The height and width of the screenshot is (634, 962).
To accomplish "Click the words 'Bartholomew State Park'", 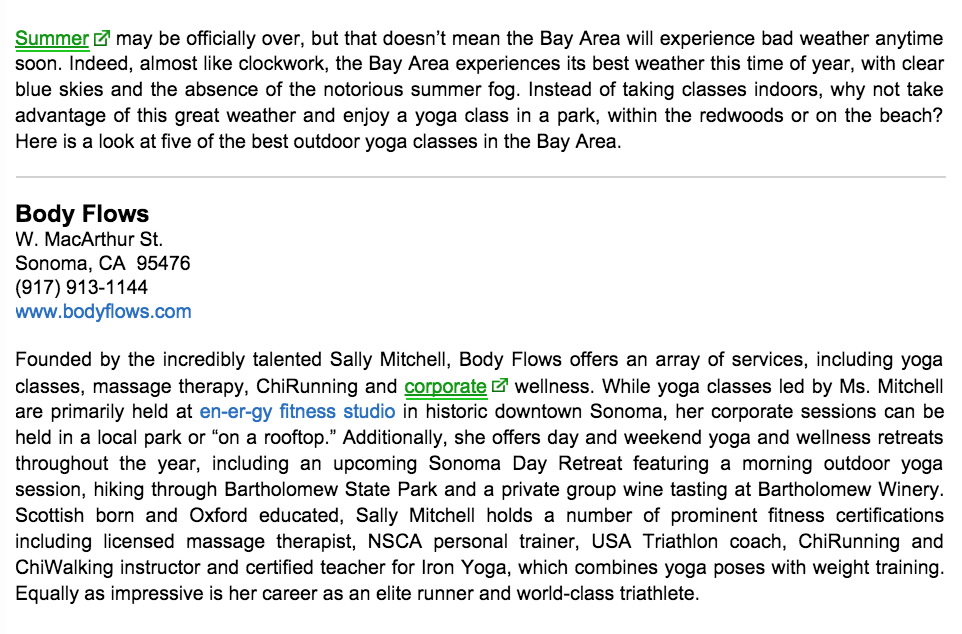I will [331, 490].
